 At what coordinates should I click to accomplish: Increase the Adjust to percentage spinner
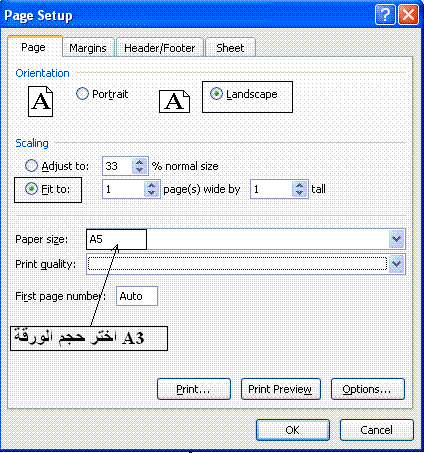tap(140, 162)
